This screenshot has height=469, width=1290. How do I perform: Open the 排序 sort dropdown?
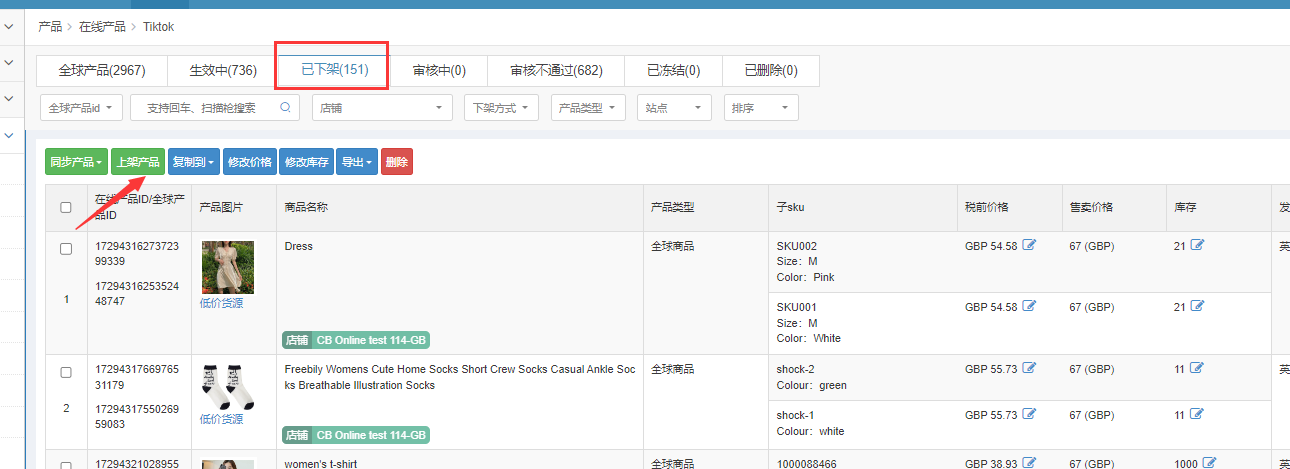761,108
